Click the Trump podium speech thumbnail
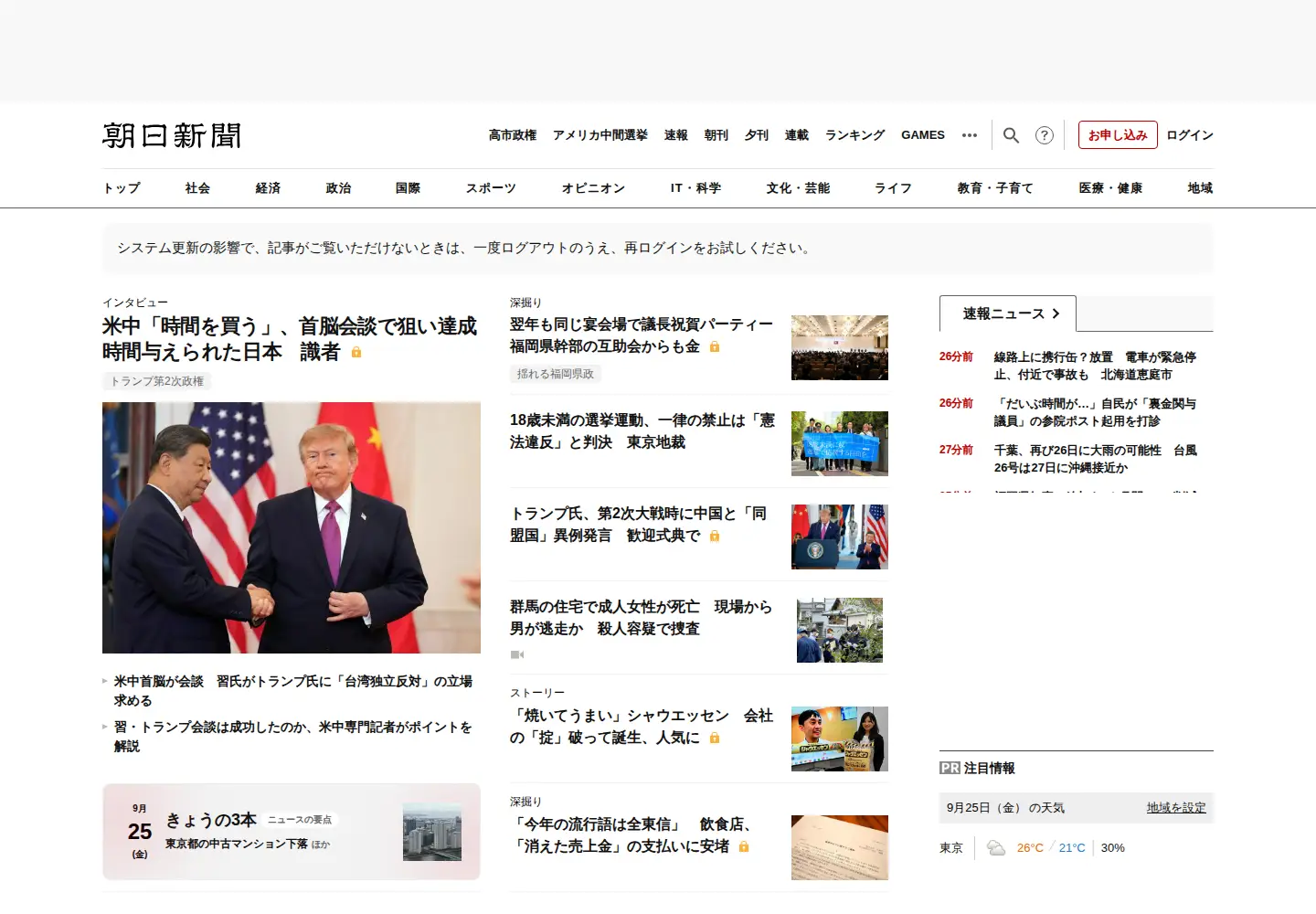1316x914 pixels. click(840, 537)
